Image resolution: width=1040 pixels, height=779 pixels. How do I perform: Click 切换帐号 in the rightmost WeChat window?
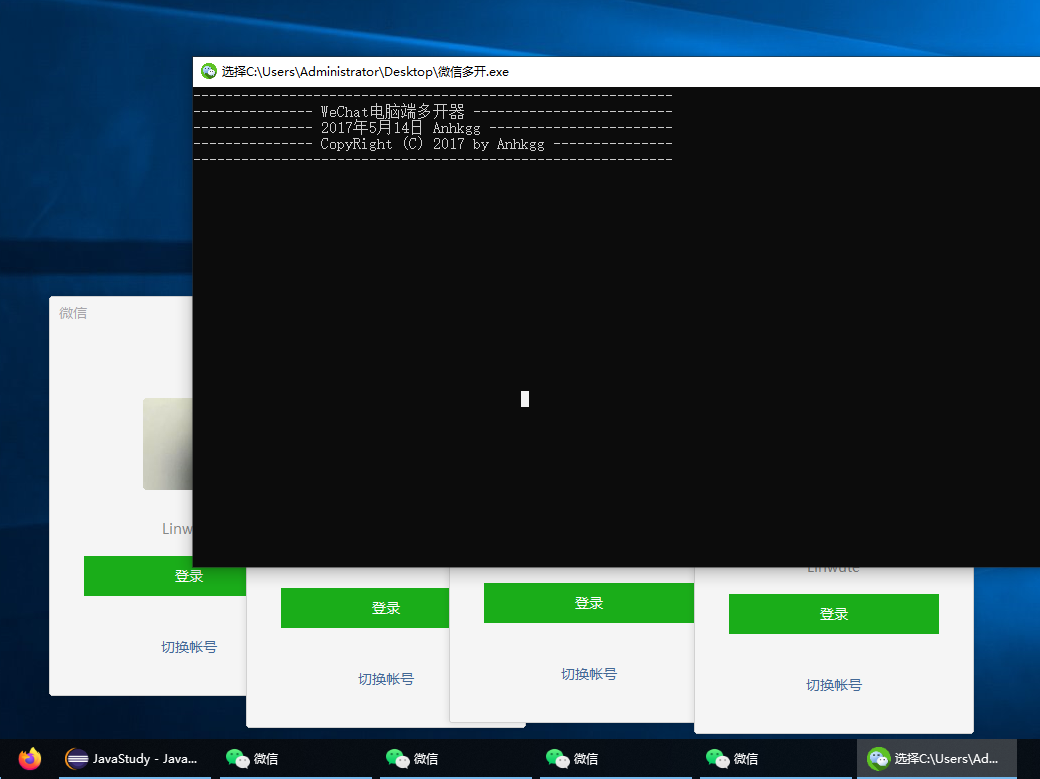tap(834, 685)
